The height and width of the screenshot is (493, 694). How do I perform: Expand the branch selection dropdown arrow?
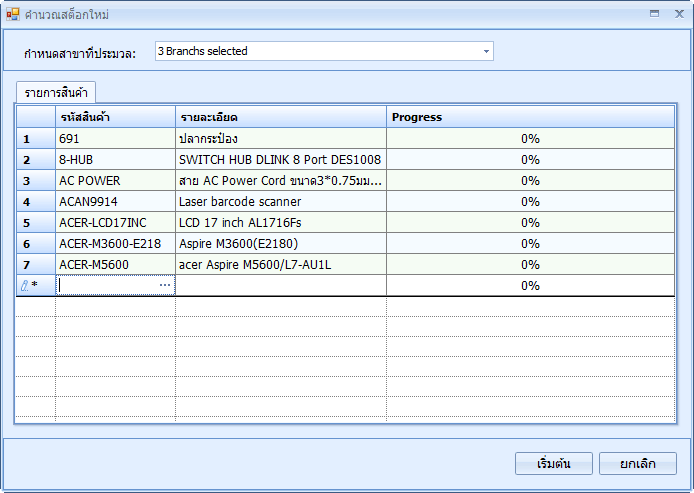pos(486,51)
